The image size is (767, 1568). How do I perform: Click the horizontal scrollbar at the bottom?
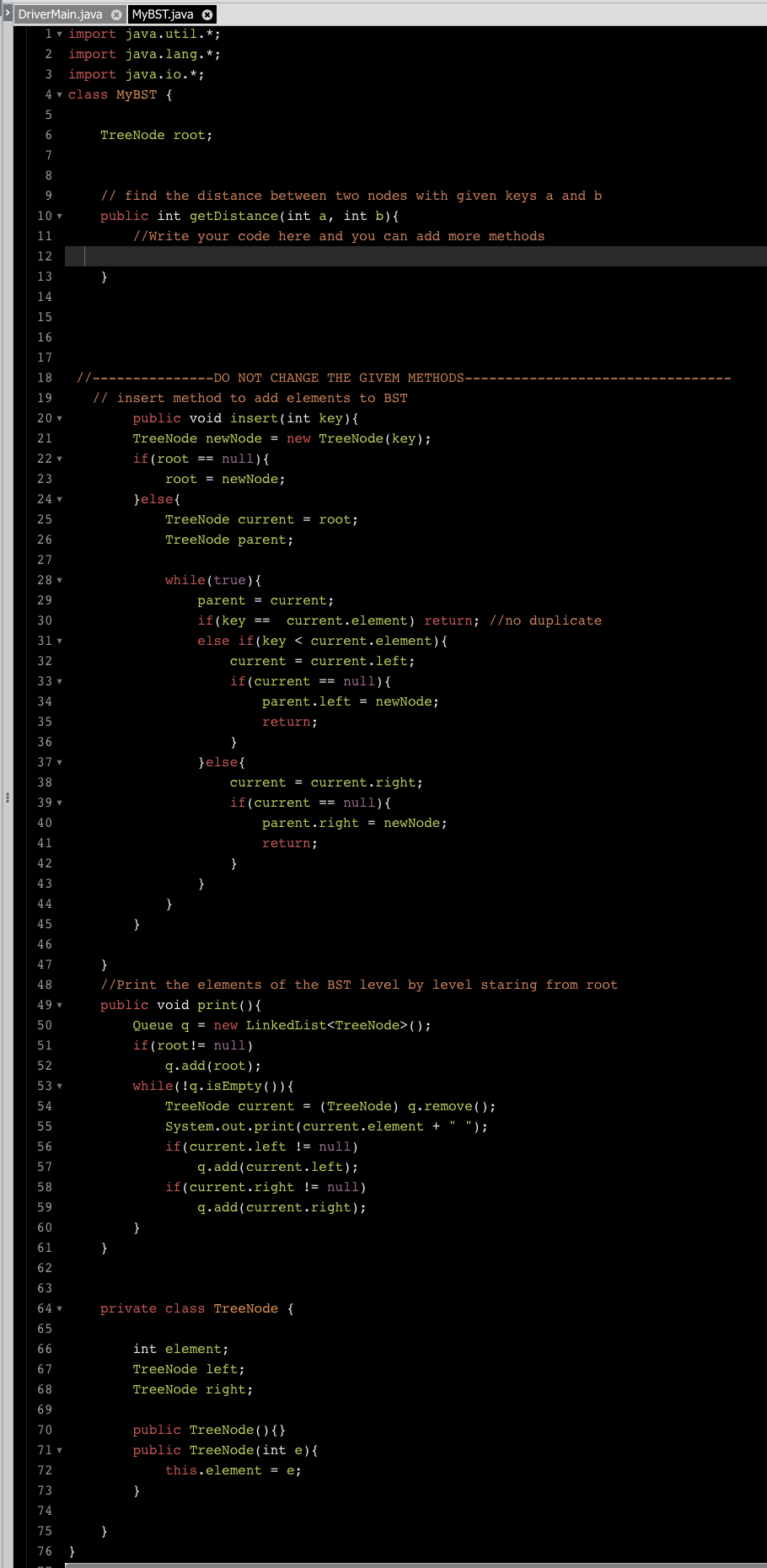point(416,1565)
